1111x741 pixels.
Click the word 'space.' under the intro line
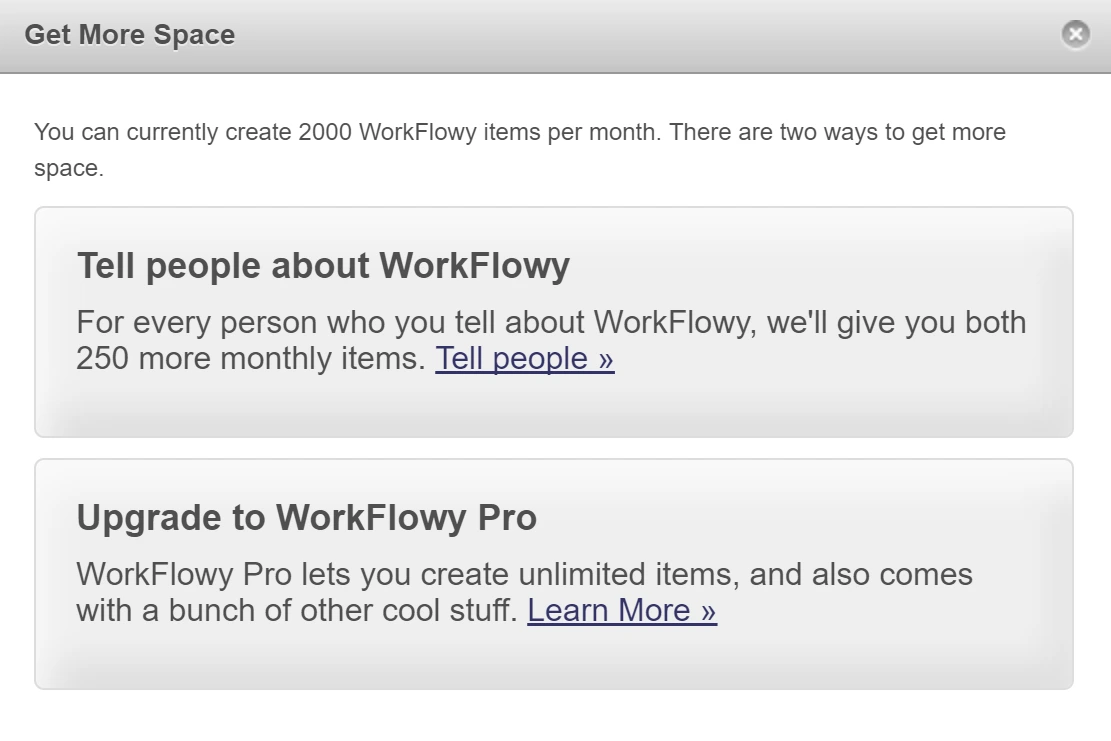[69, 169]
